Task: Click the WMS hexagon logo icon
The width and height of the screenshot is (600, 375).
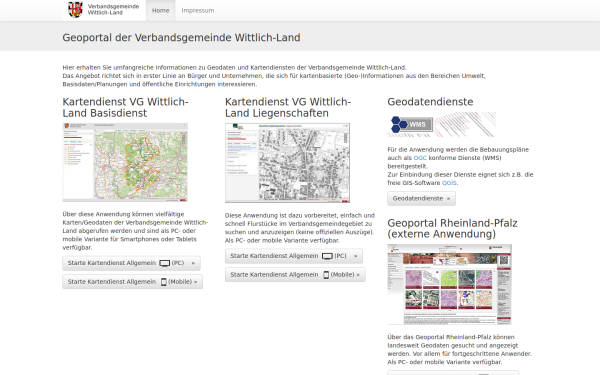Action: click(x=399, y=124)
